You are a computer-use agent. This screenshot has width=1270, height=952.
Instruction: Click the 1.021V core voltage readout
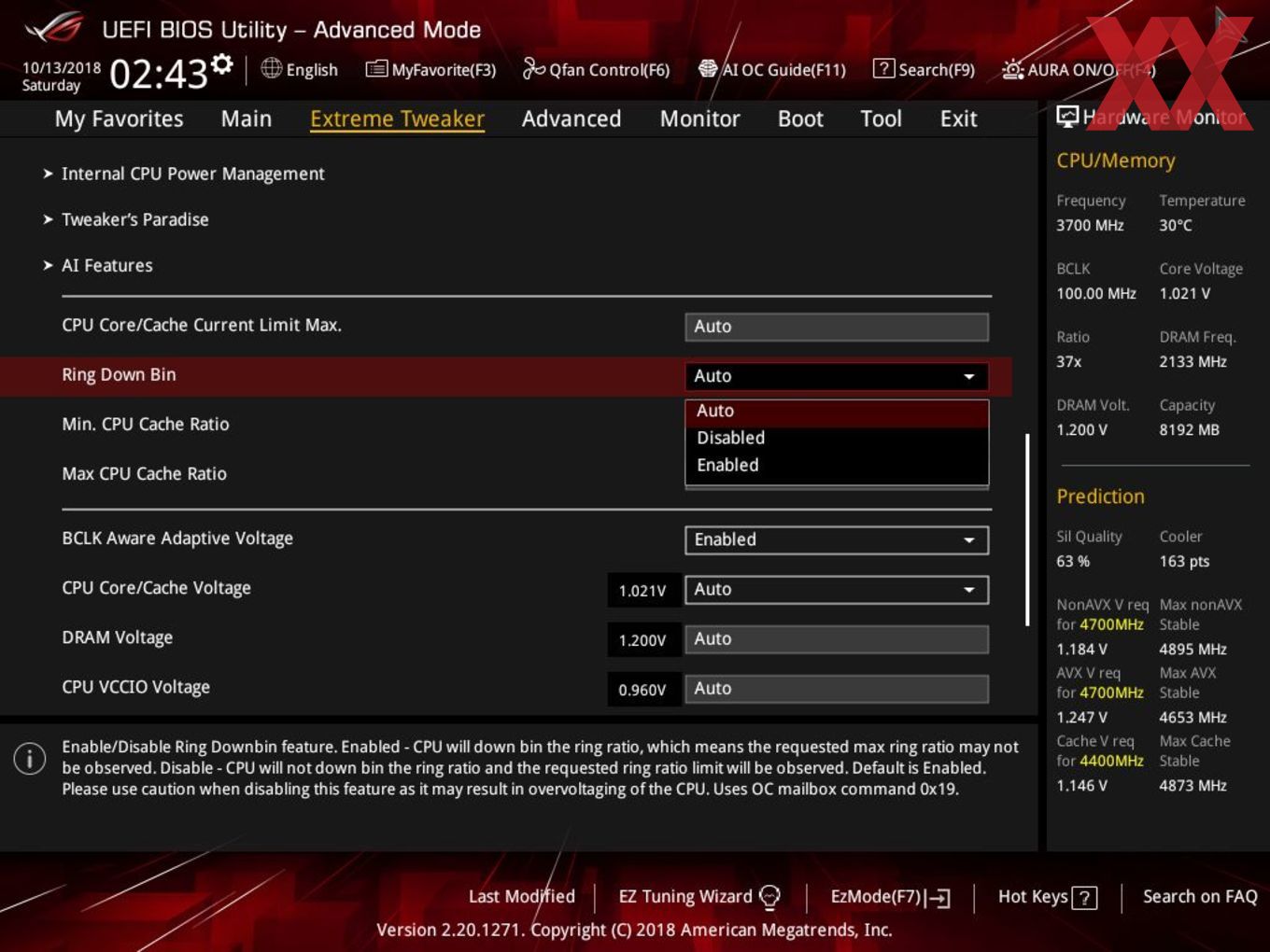tap(642, 590)
